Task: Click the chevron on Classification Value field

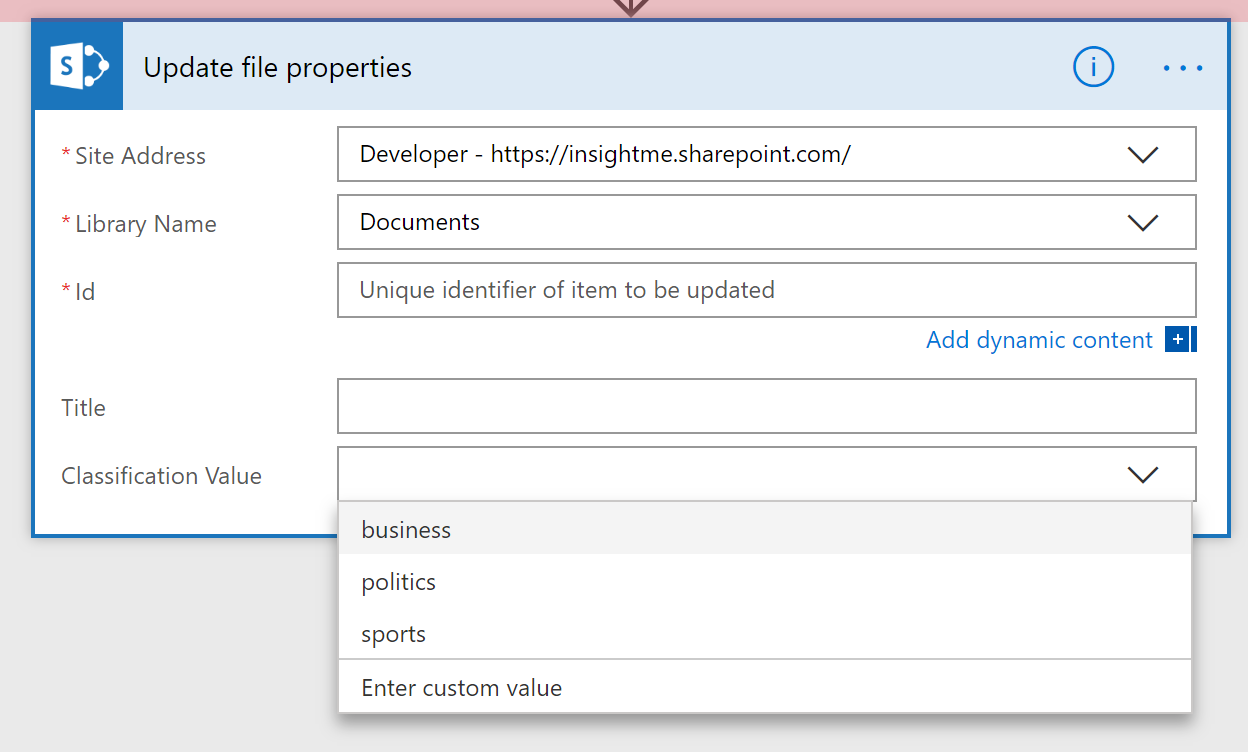Action: coord(1143,474)
